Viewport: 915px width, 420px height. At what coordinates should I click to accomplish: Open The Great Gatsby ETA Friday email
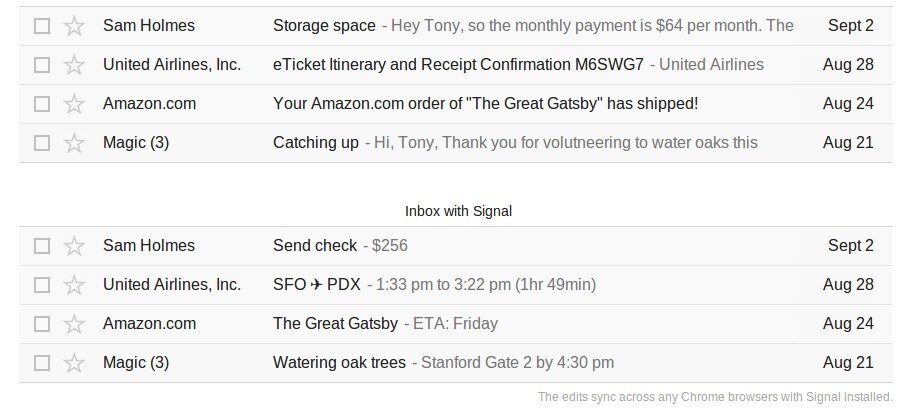(334, 324)
